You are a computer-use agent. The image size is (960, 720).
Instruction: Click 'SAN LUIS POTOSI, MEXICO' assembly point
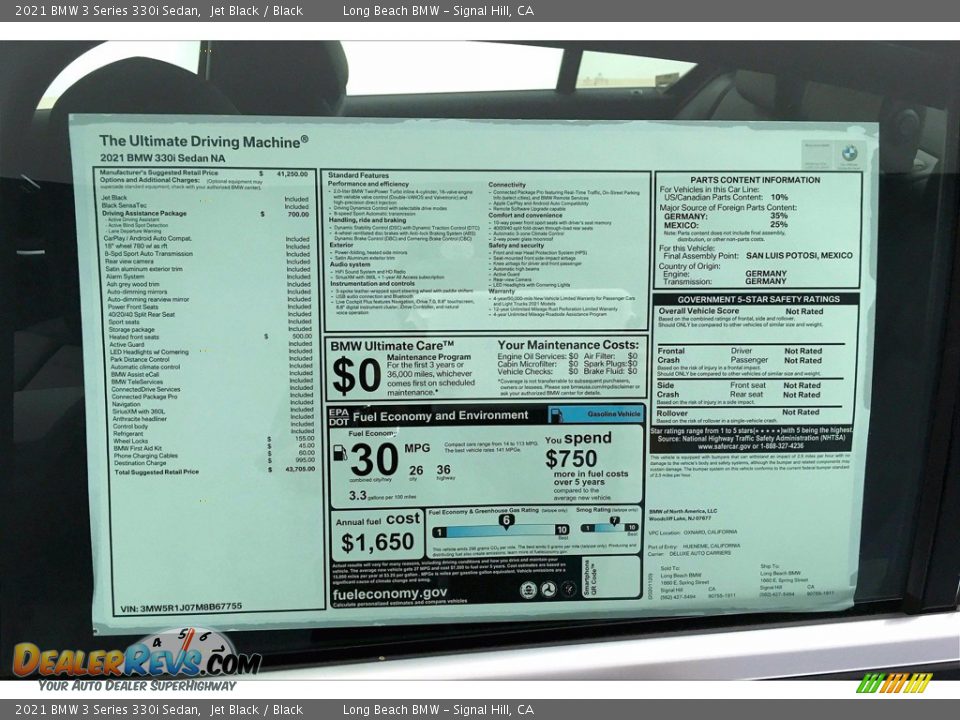point(799,255)
